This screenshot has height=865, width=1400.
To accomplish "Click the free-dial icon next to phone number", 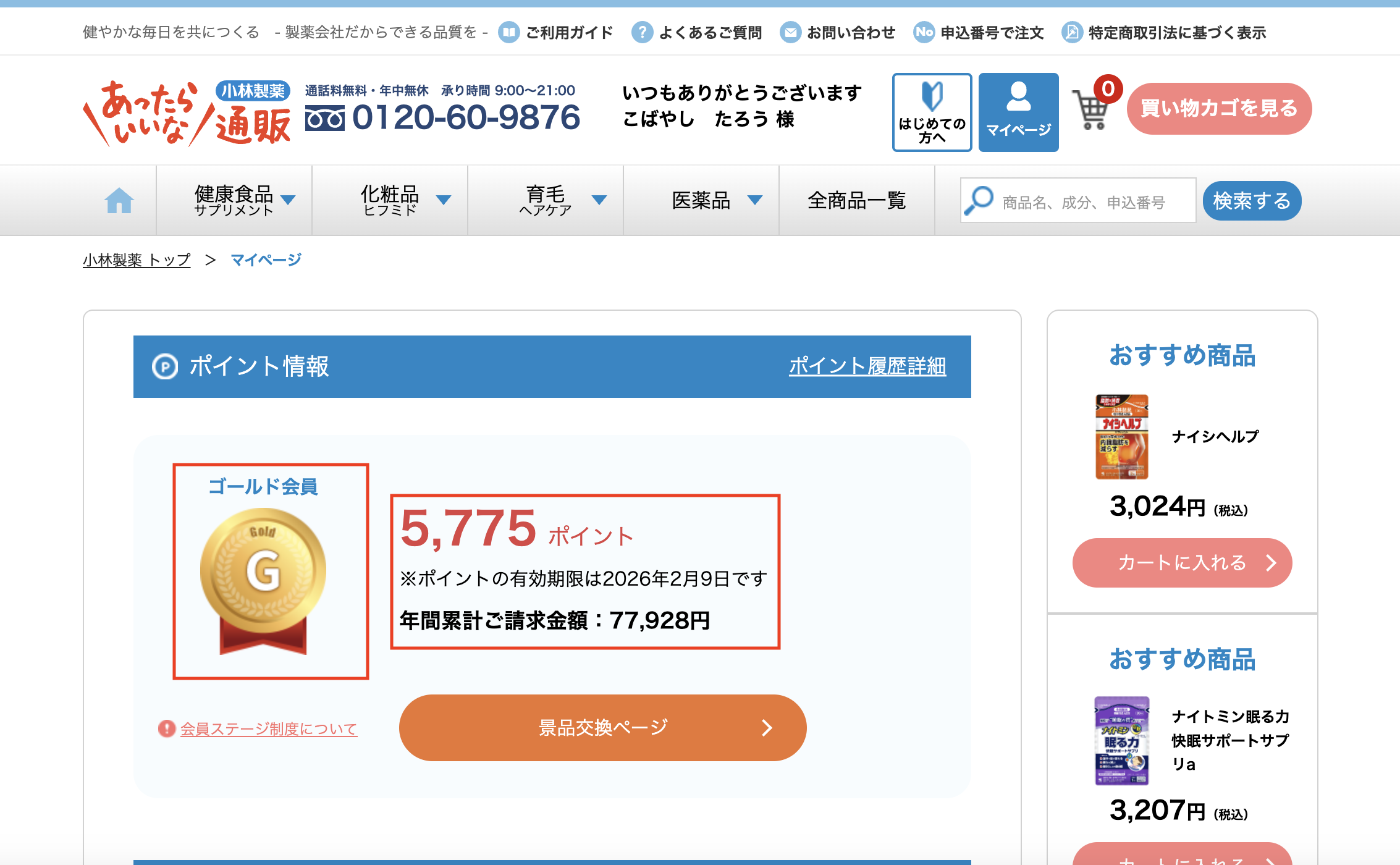I will pyautogui.click(x=325, y=118).
